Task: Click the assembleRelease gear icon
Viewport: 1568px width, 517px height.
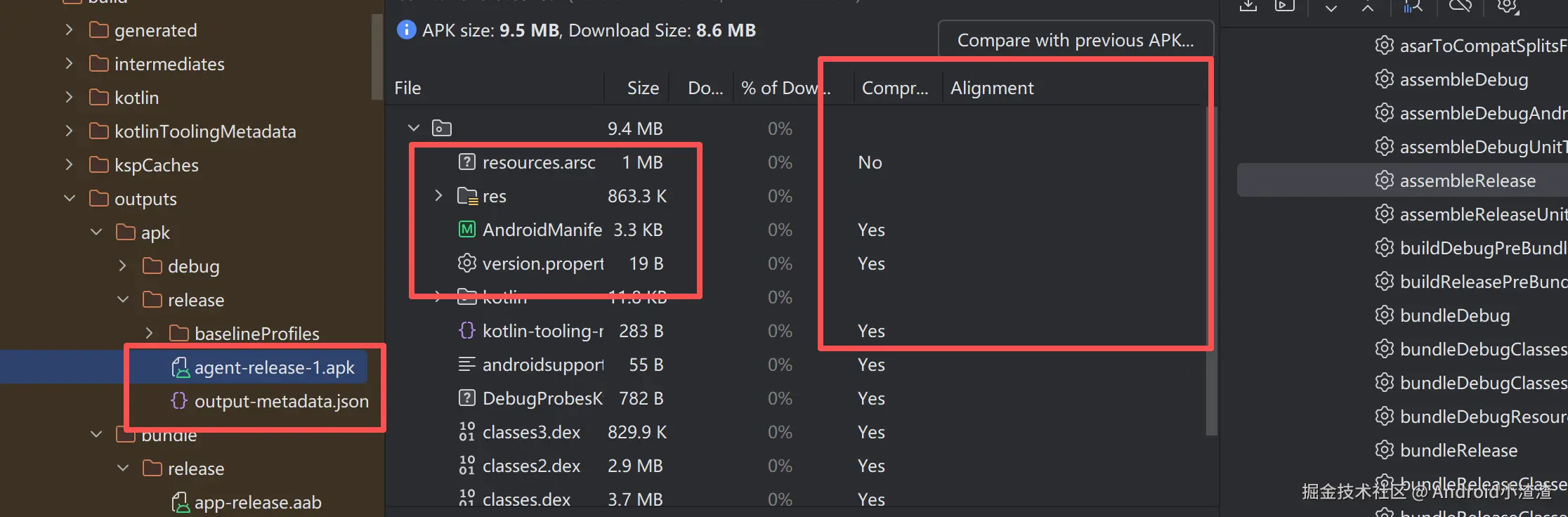Action: click(1384, 181)
